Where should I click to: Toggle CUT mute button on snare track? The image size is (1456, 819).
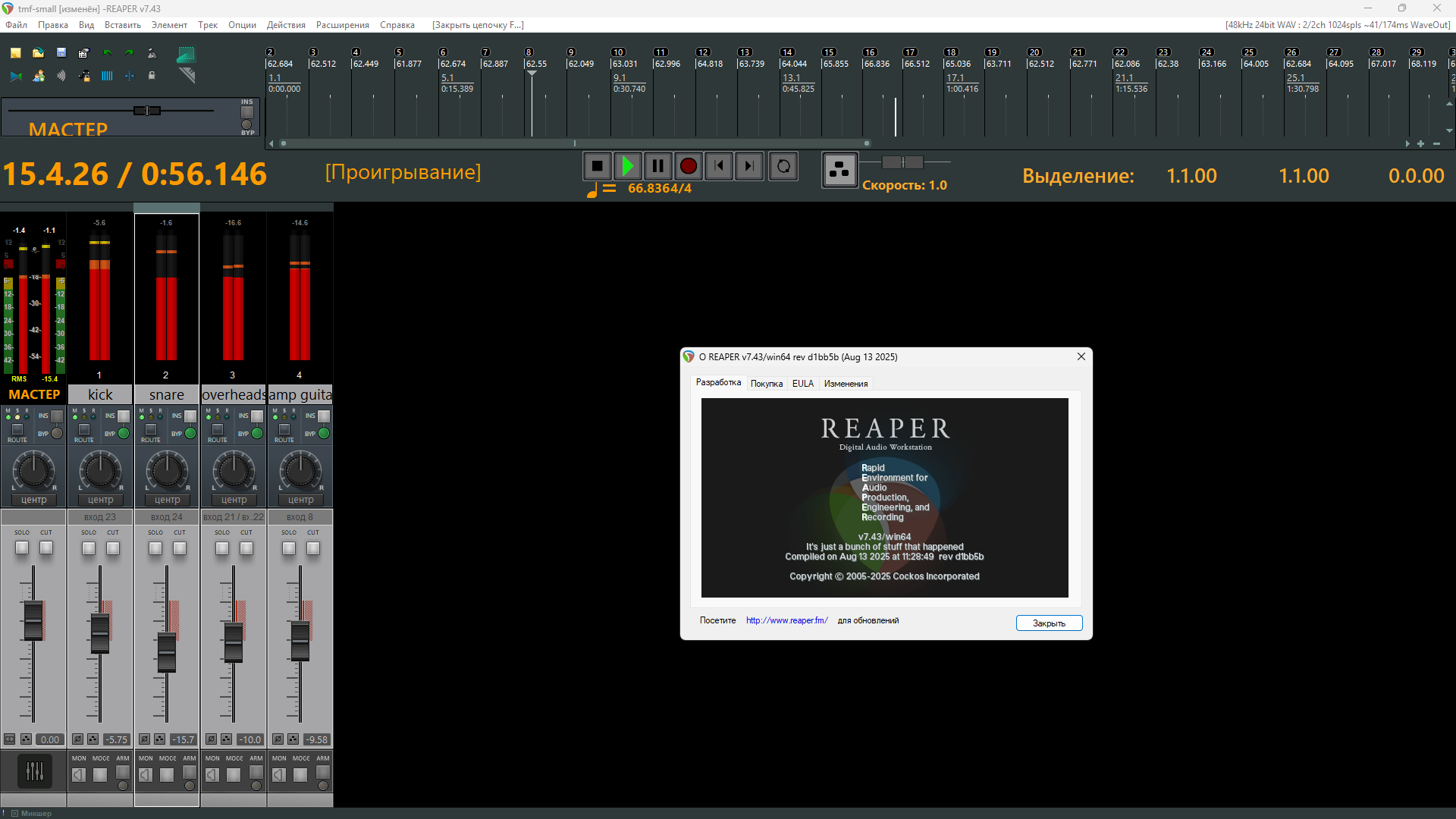[x=180, y=548]
